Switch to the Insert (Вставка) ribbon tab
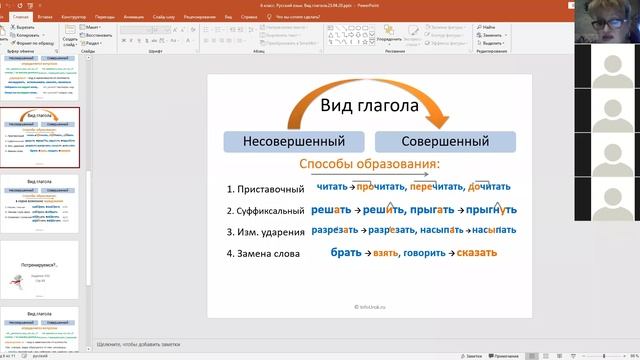 (x=45, y=17)
